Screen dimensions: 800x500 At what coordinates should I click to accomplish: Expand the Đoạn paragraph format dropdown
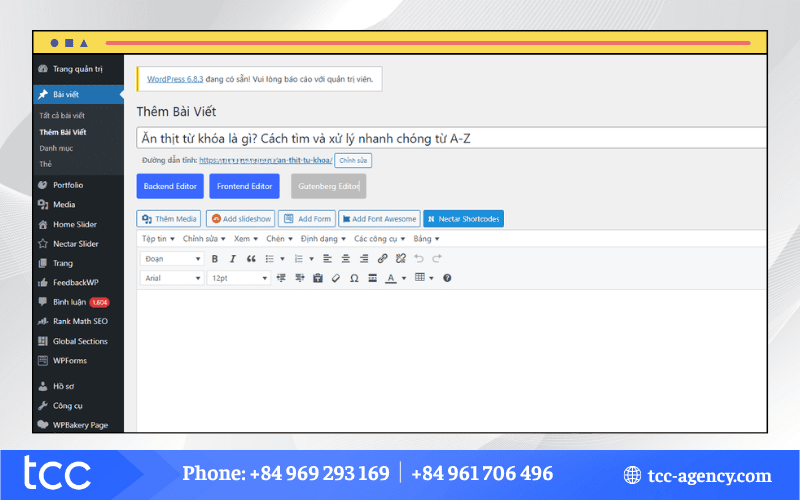tap(171, 258)
